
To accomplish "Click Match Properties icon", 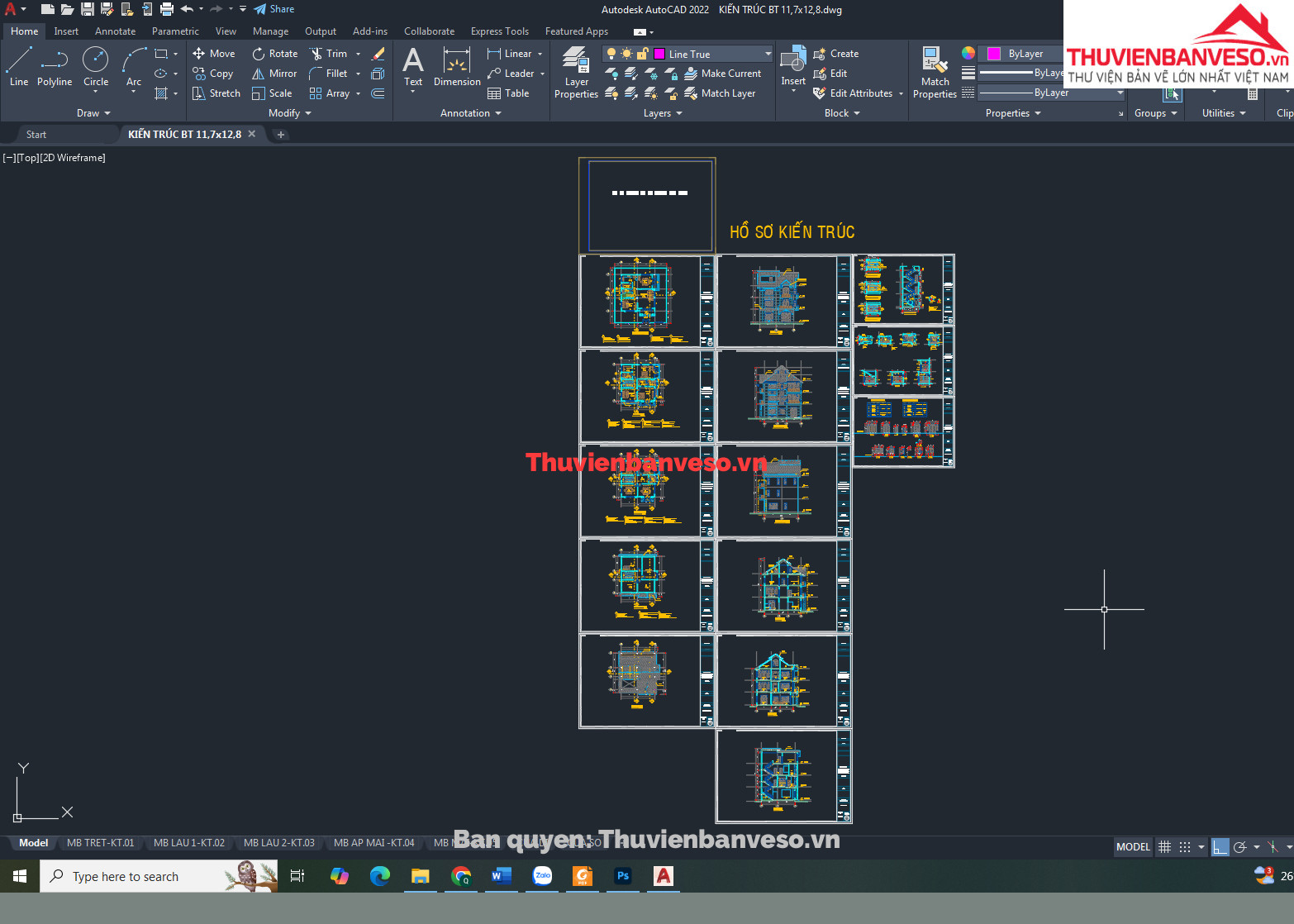I will coord(935,73).
